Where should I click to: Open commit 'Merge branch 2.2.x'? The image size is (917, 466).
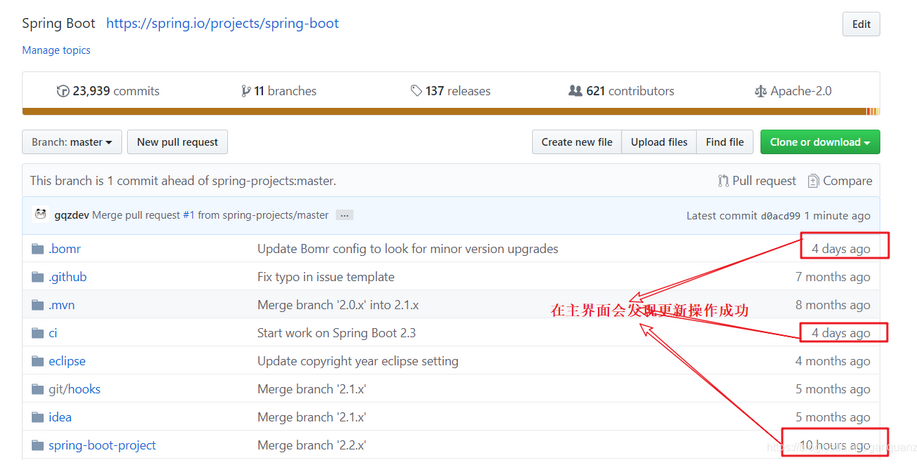click(x=311, y=446)
